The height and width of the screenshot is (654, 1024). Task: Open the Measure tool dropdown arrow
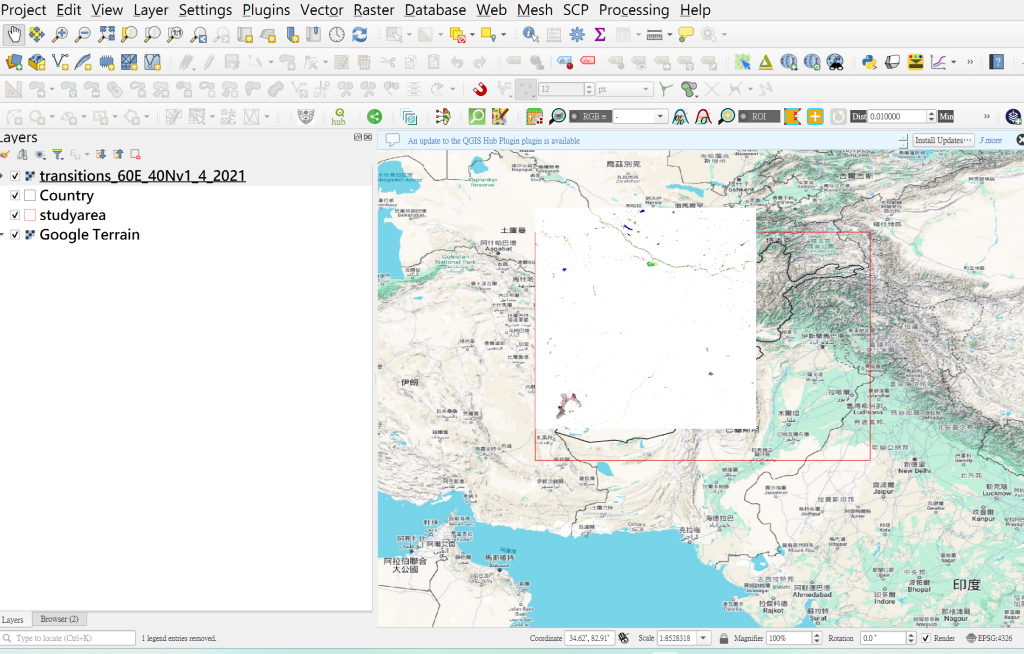[670, 35]
